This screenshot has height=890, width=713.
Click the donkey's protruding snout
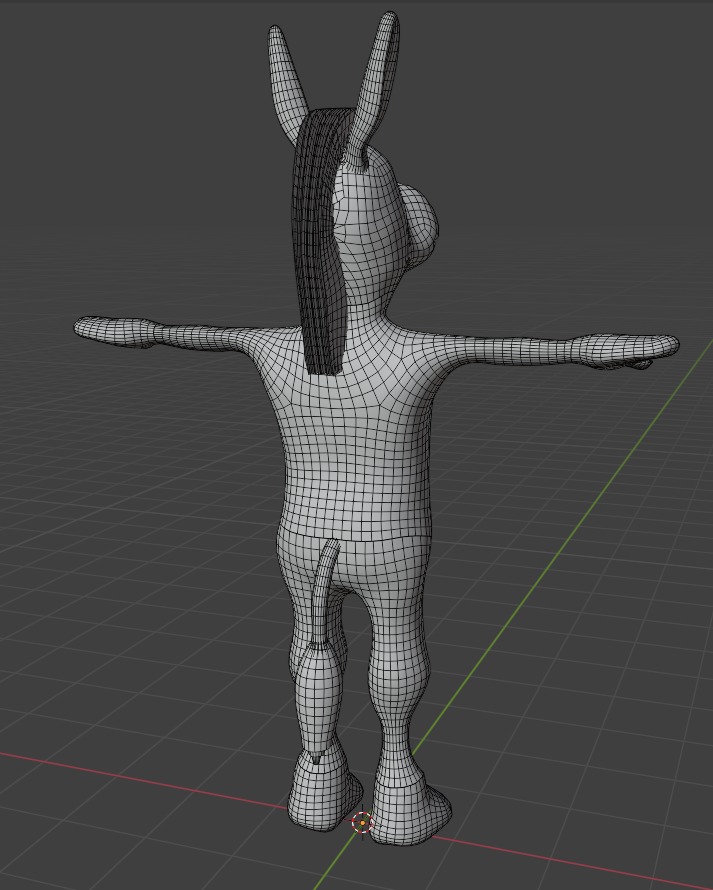(421, 224)
